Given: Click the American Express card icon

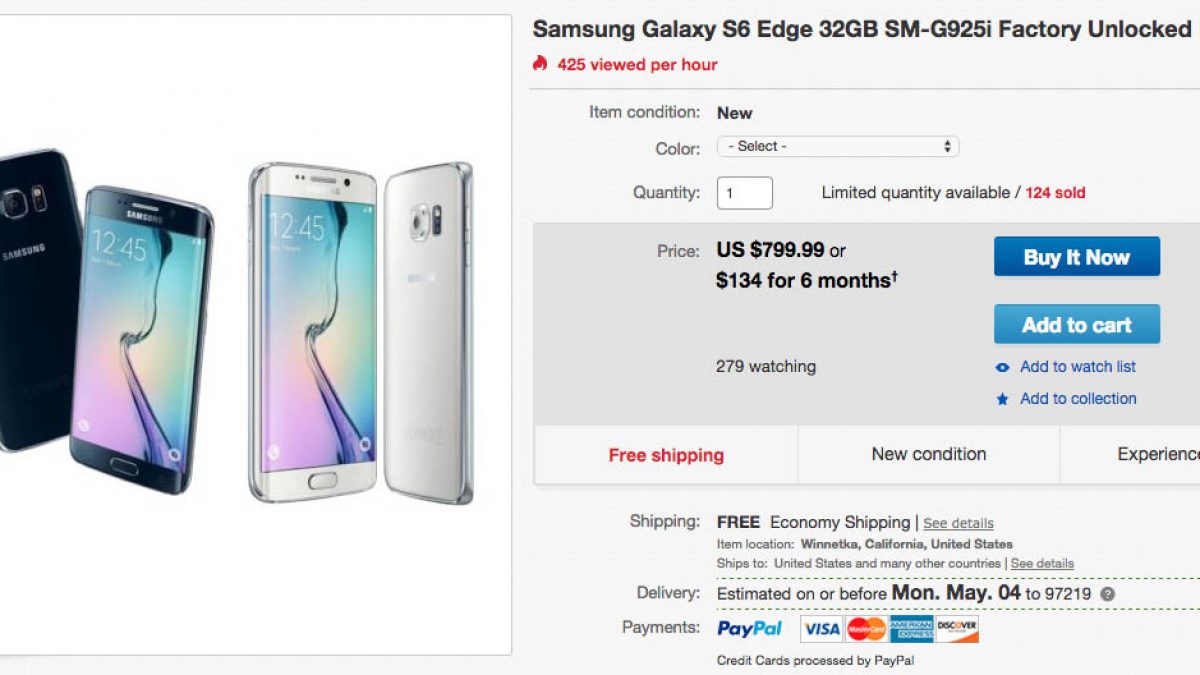Looking at the screenshot, I should coord(911,629).
